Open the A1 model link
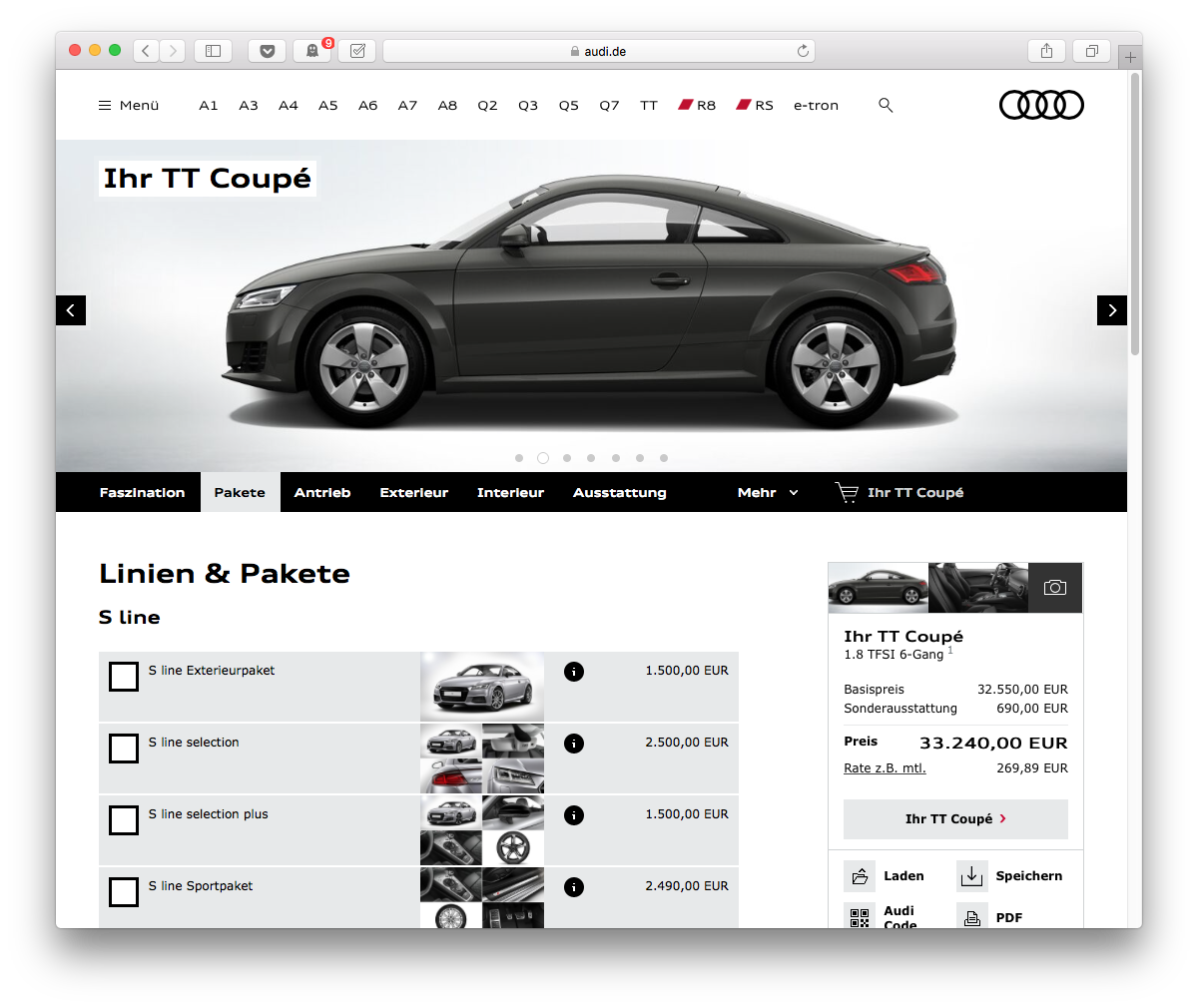 coord(208,105)
